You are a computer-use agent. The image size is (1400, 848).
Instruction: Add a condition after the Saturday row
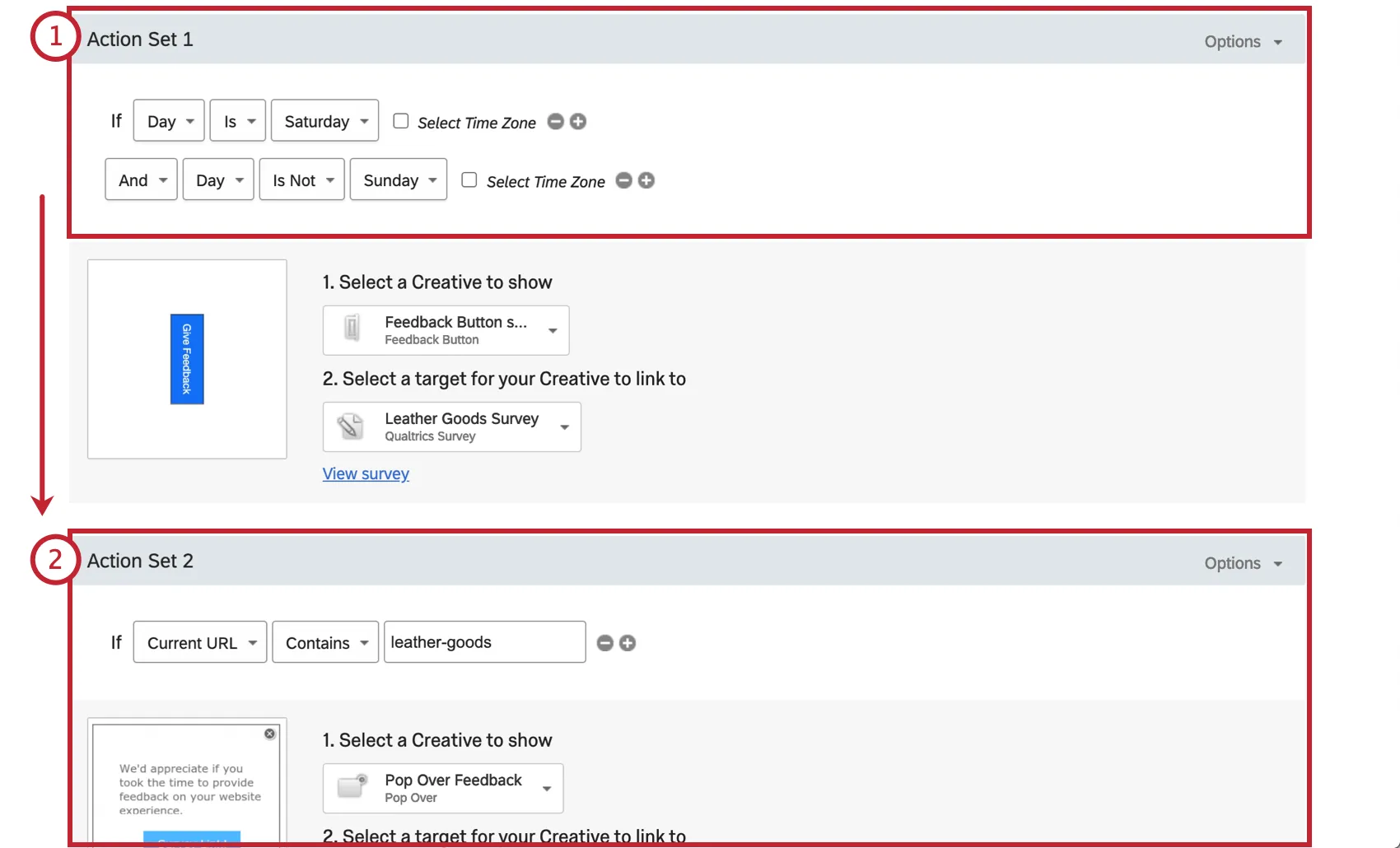coord(578,122)
